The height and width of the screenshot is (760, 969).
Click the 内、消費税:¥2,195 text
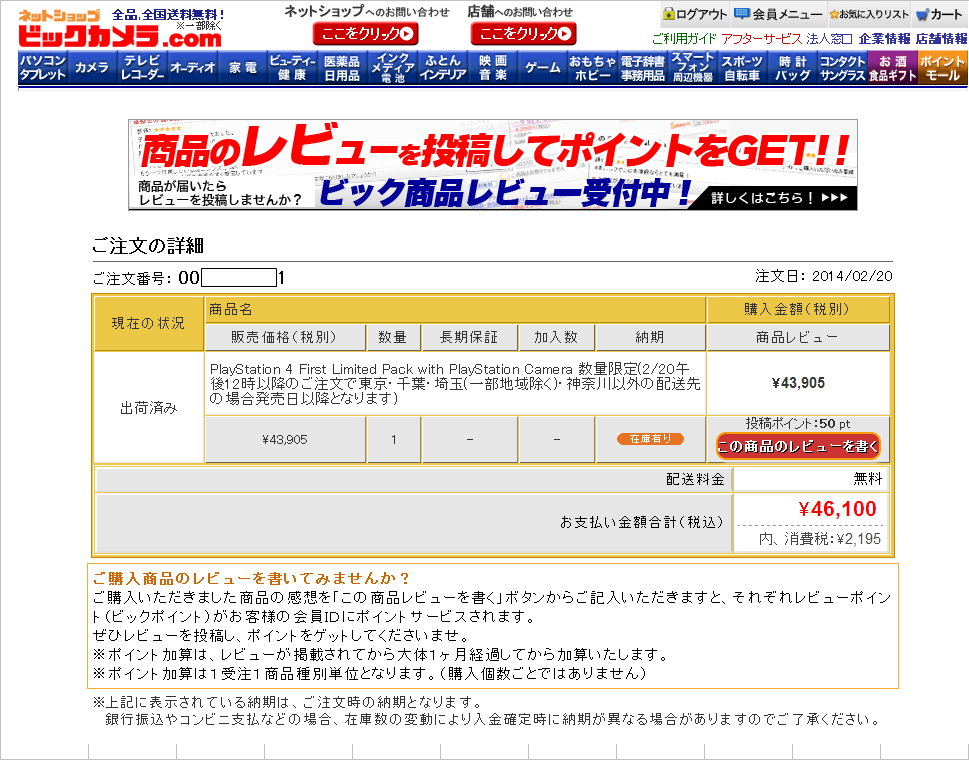[x=819, y=539]
